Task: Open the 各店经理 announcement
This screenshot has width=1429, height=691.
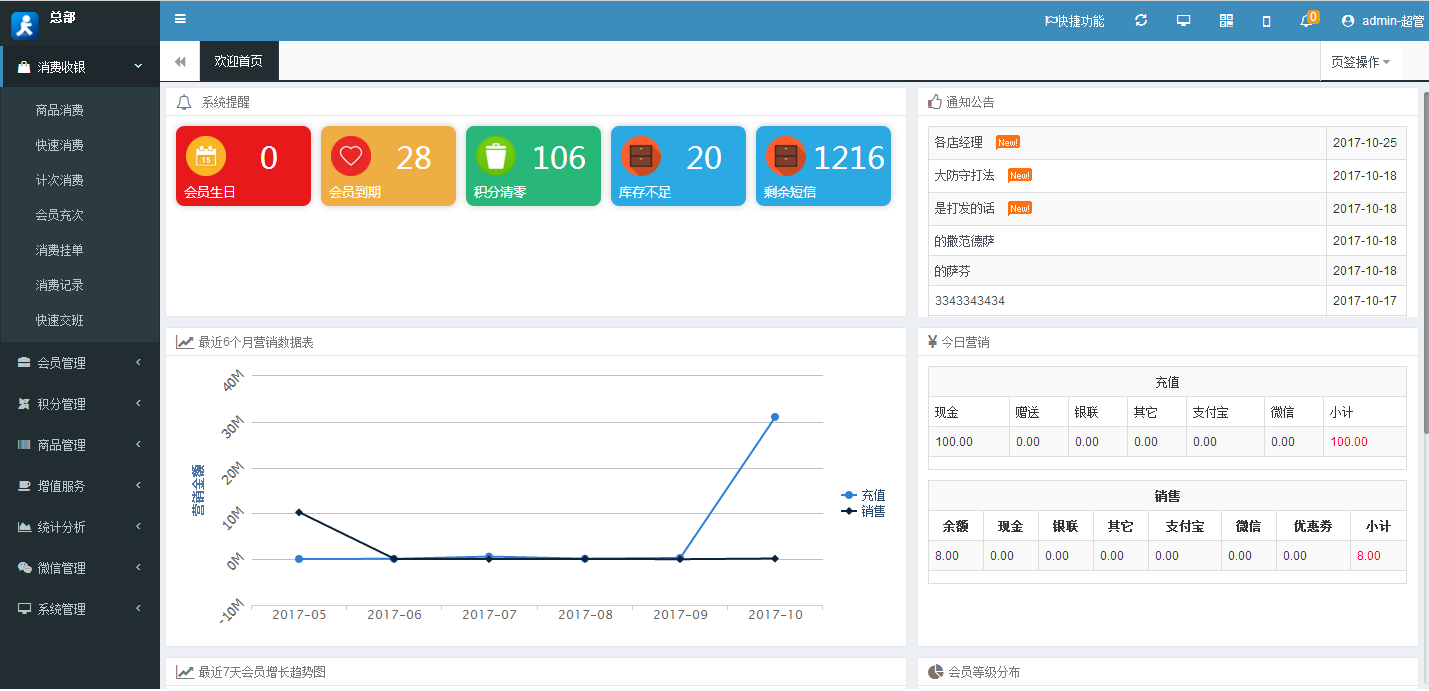Action: [x=958, y=143]
